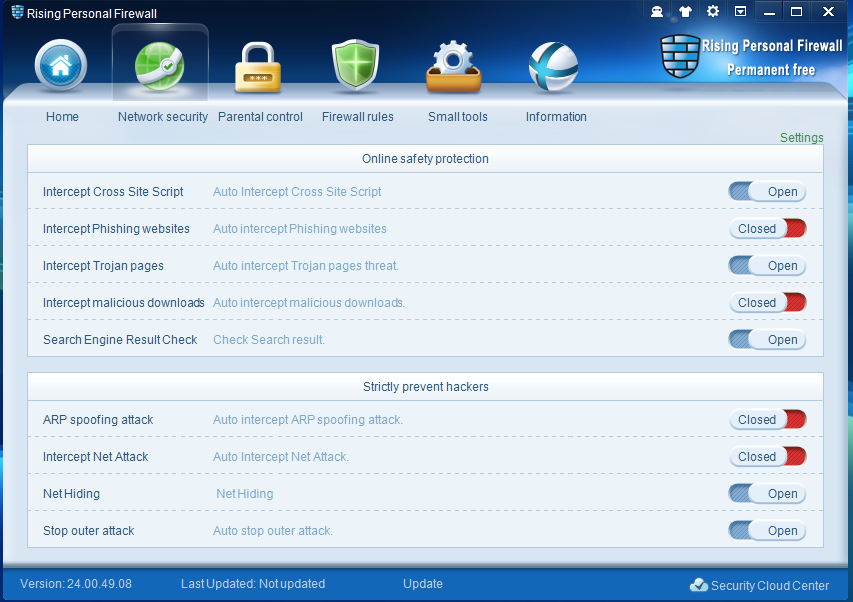
Task: Open the green Settings link
Action: [801, 138]
